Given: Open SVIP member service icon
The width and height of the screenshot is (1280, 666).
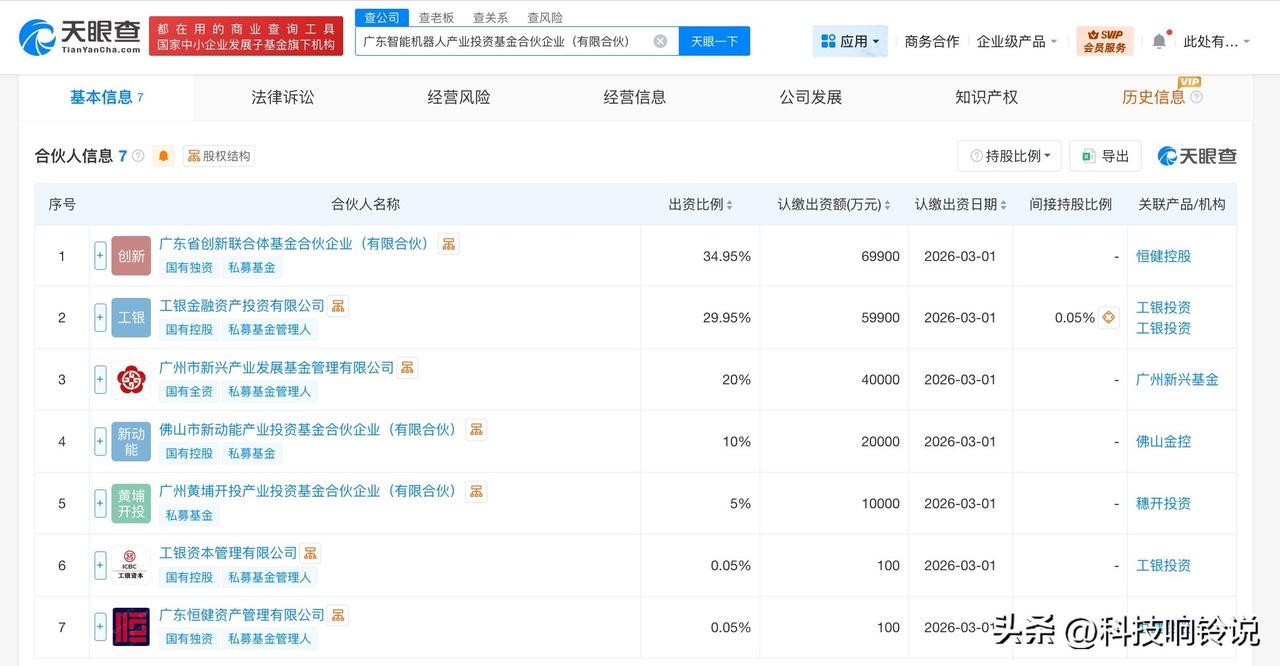Looking at the screenshot, I should 1105,41.
